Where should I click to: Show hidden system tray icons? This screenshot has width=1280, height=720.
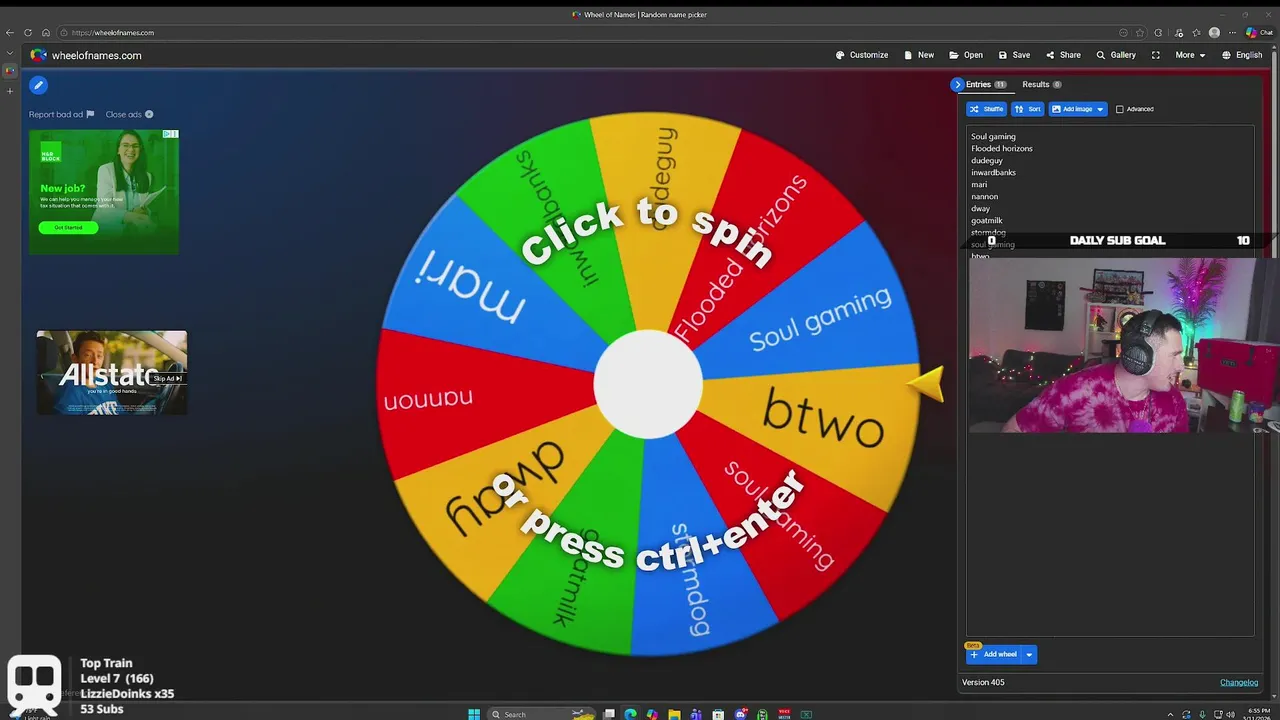click(x=1170, y=715)
